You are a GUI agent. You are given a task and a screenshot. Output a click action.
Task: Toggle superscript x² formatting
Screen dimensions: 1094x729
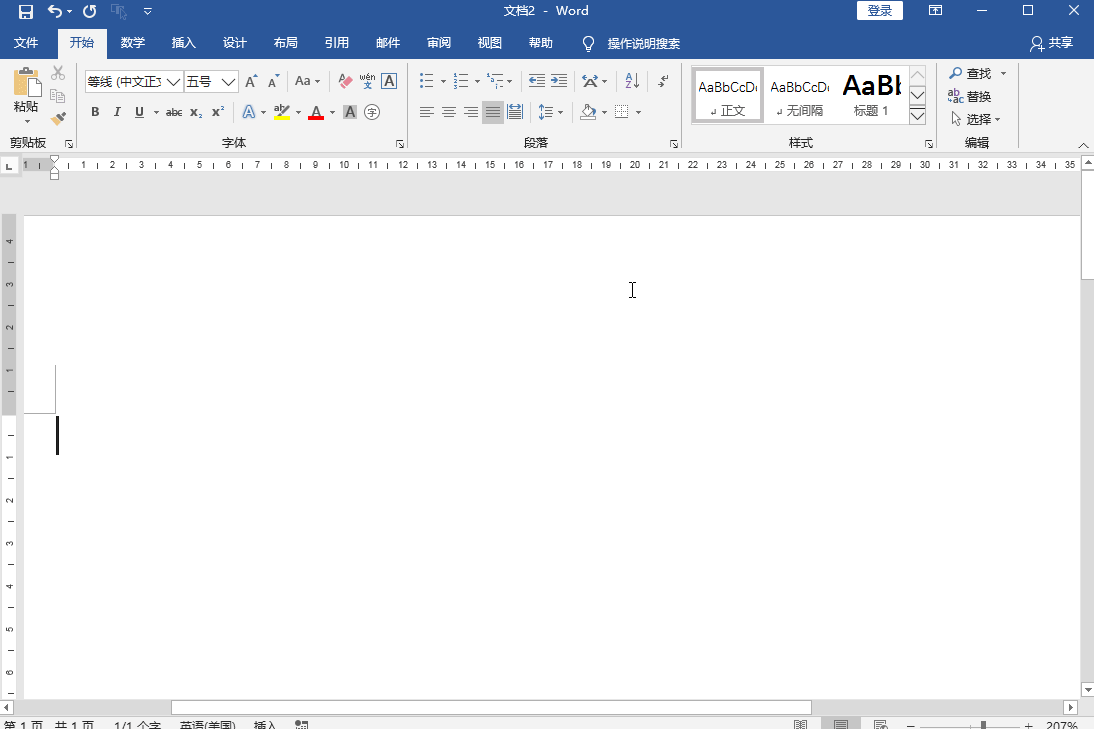218,112
